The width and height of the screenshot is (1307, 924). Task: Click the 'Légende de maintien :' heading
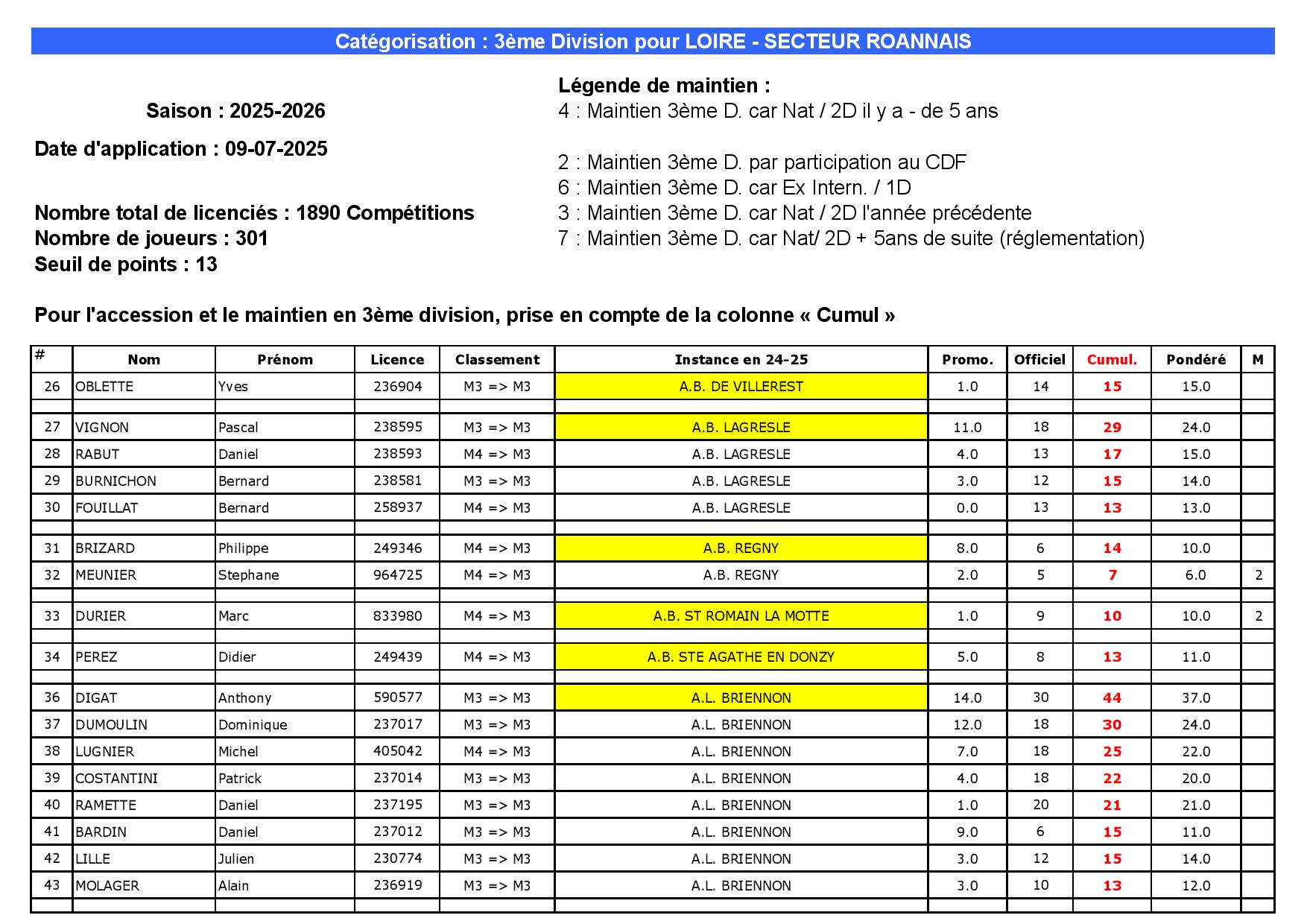[x=664, y=86]
